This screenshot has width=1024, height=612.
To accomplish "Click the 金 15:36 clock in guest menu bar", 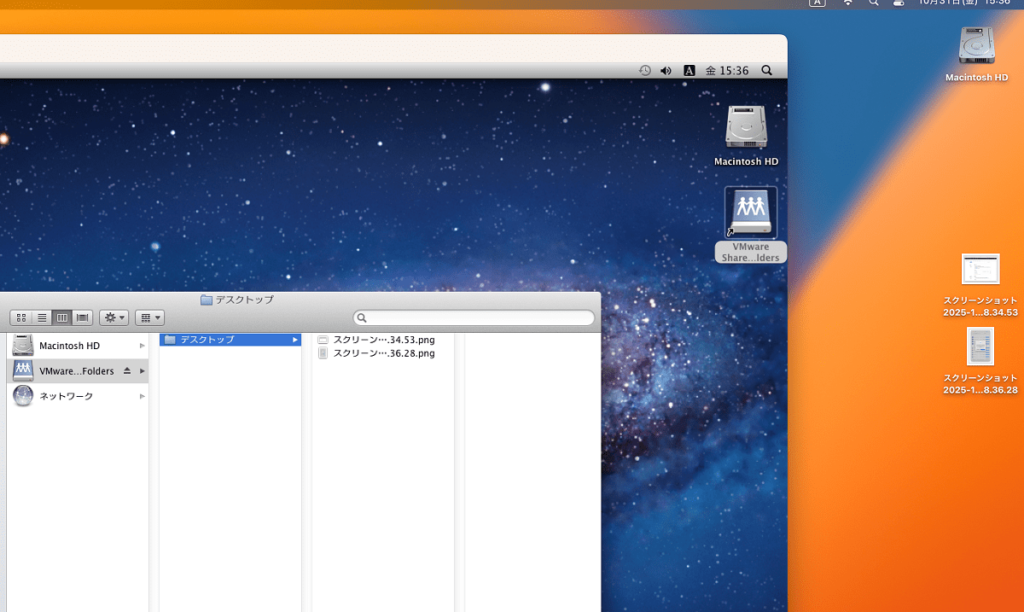I will tap(727, 71).
